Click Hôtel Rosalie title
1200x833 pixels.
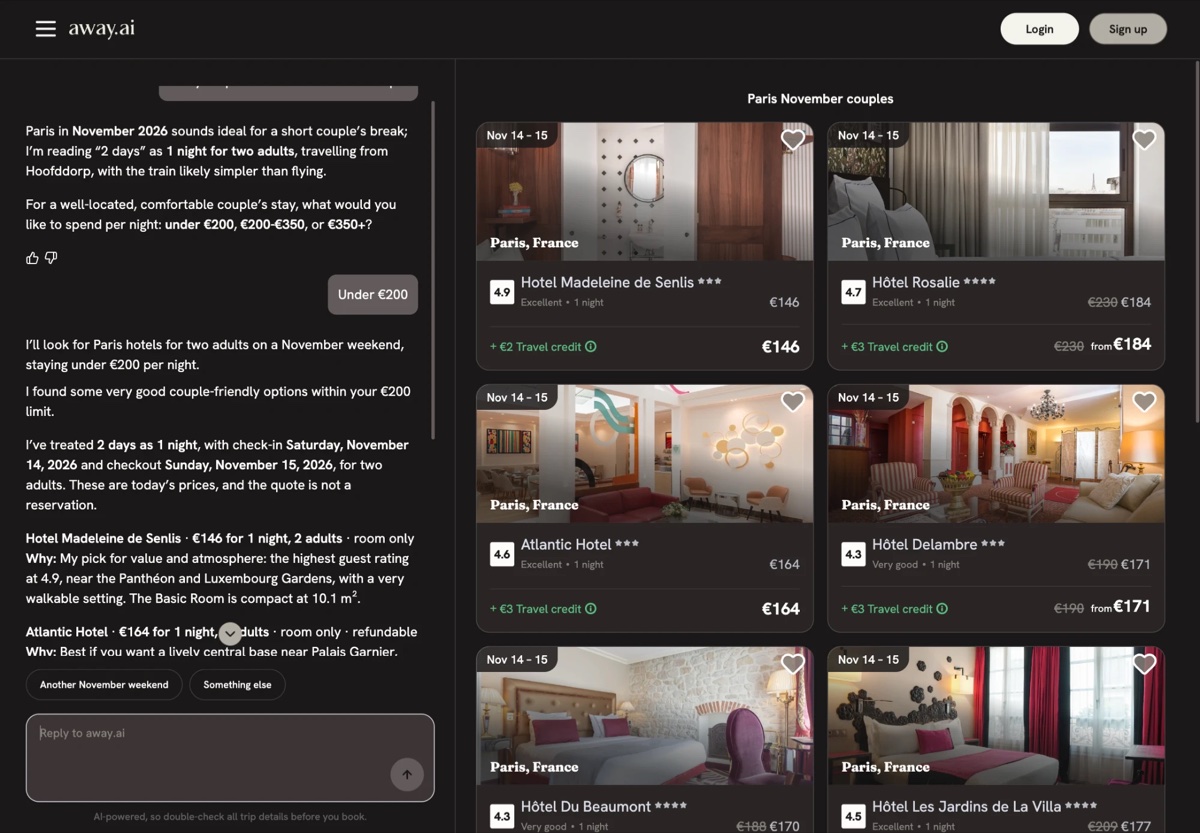pyautogui.click(x=916, y=283)
